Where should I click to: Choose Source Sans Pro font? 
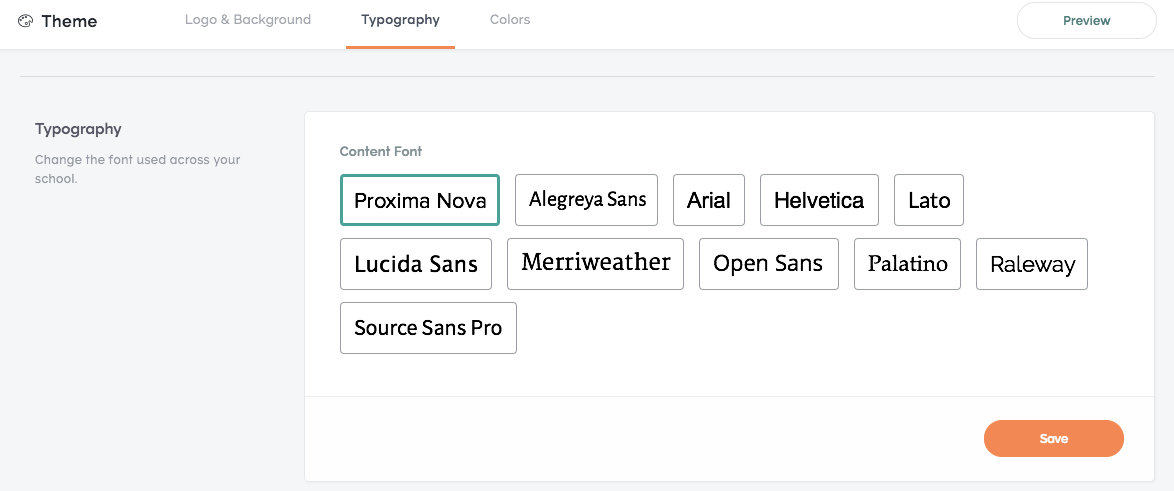tap(428, 328)
